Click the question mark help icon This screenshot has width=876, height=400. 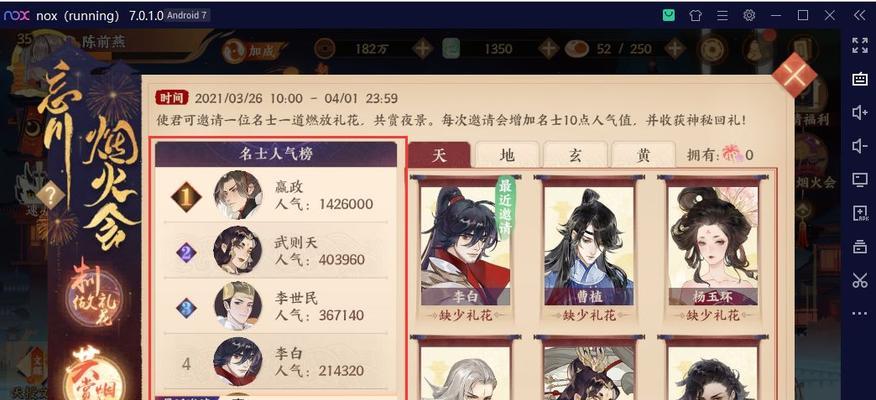51,196
